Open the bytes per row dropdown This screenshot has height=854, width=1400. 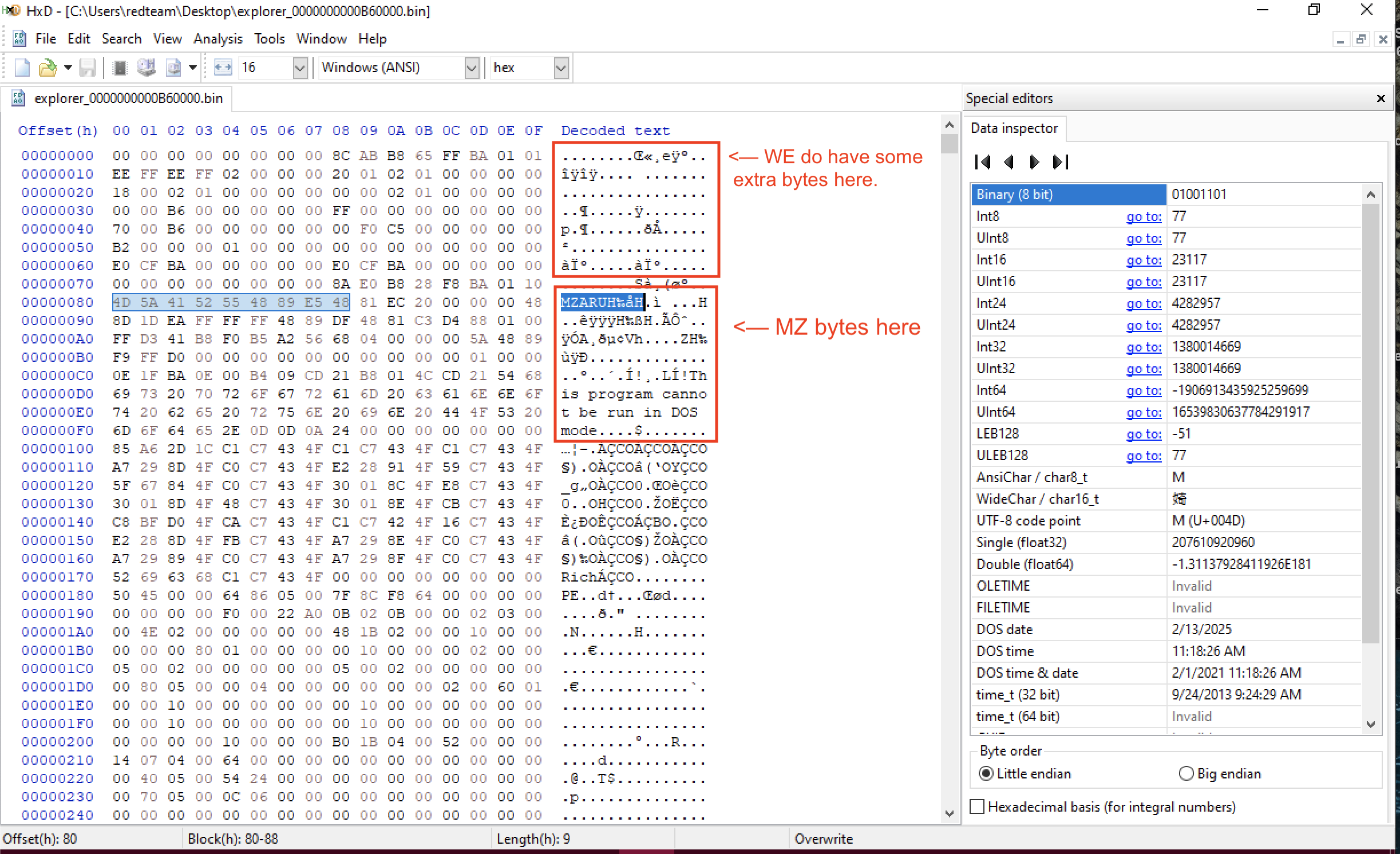[300, 68]
